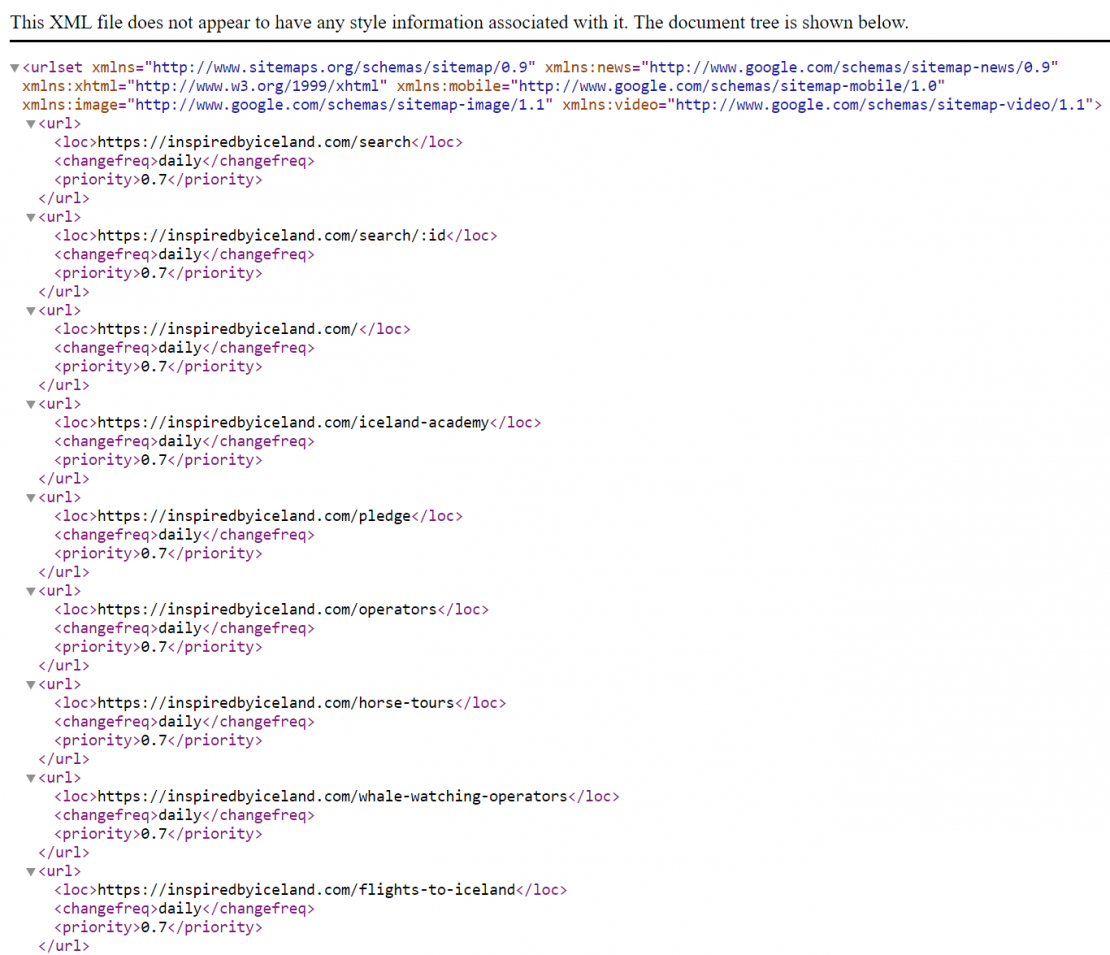Image resolution: width=1110 pixels, height=955 pixels.
Task: Click the loc text ending in search/:id
Action: [272, 236]
